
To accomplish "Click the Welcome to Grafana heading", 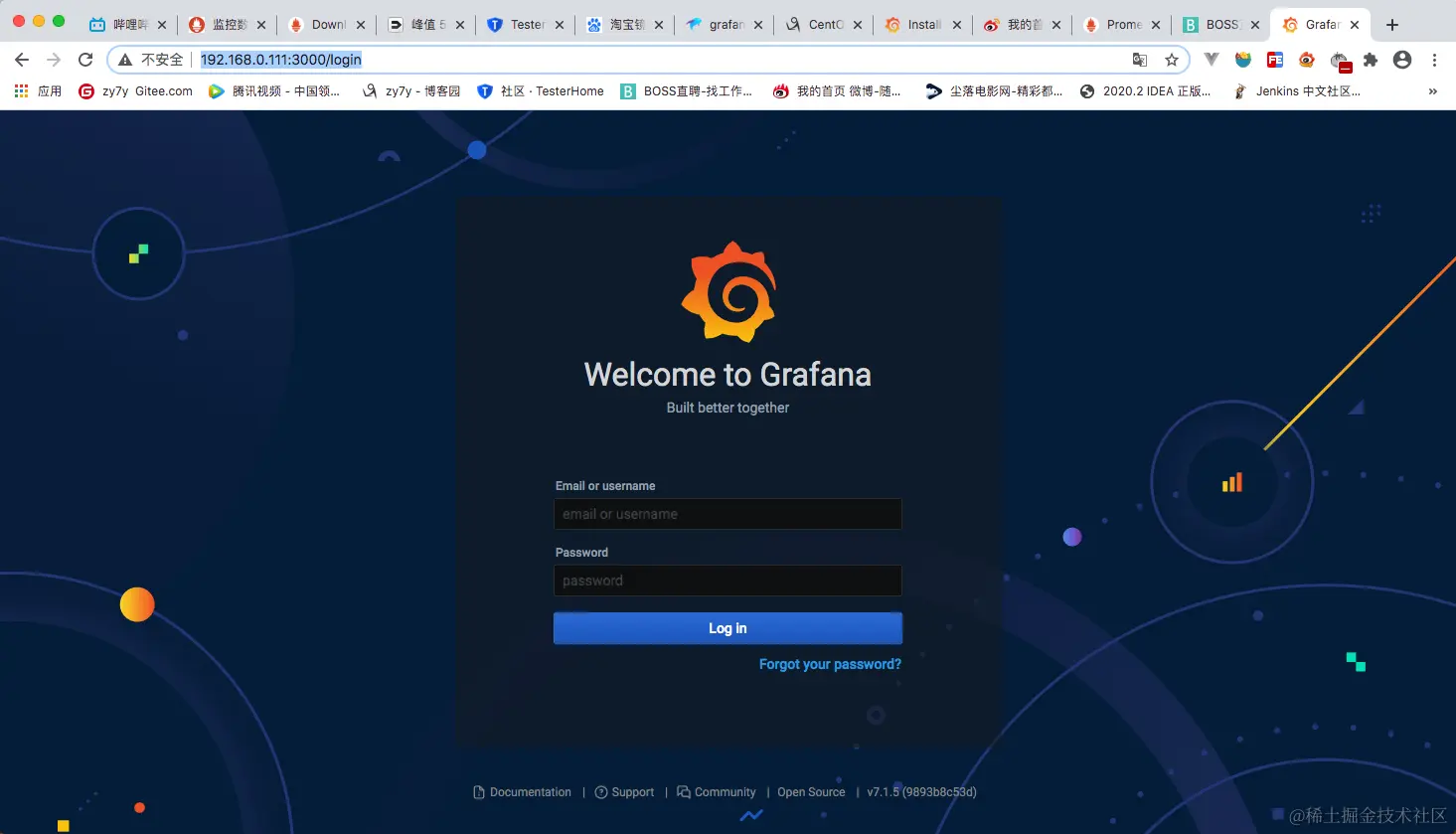I will tap(728, 374).
